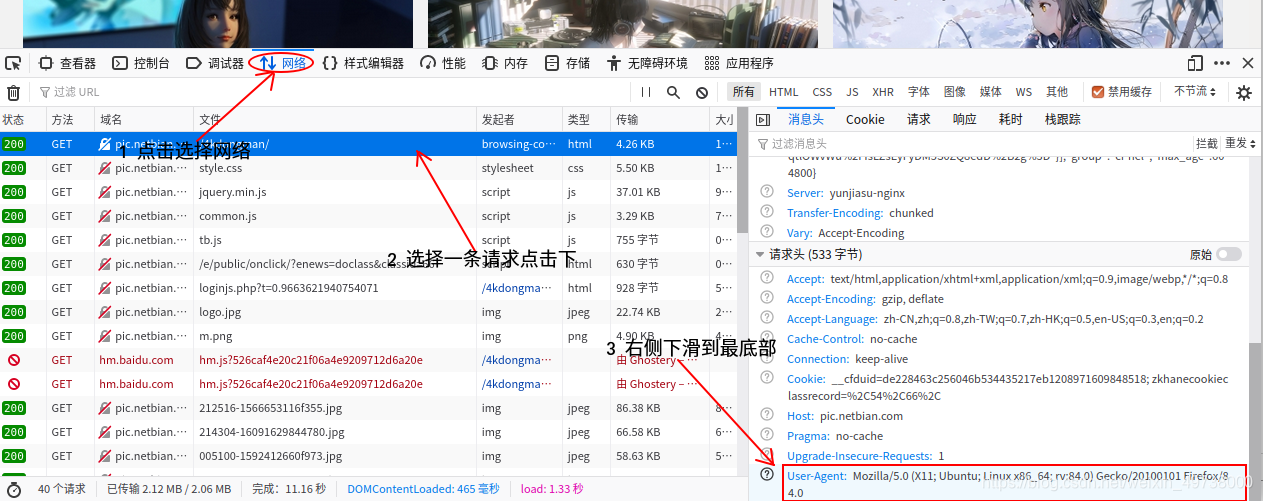This screenshot has height=501, width=1263.
Task: Open the 样式编辑器 tab
Action: point(363,63)
